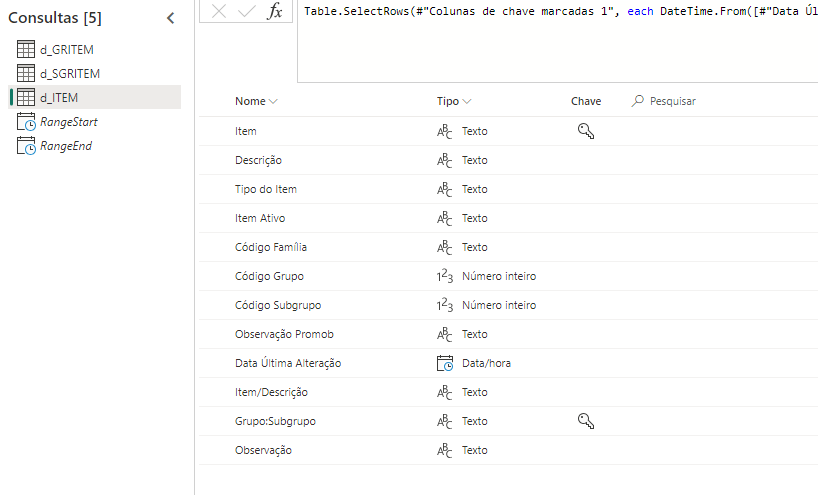Select the Item/Descrição column name

271,392
